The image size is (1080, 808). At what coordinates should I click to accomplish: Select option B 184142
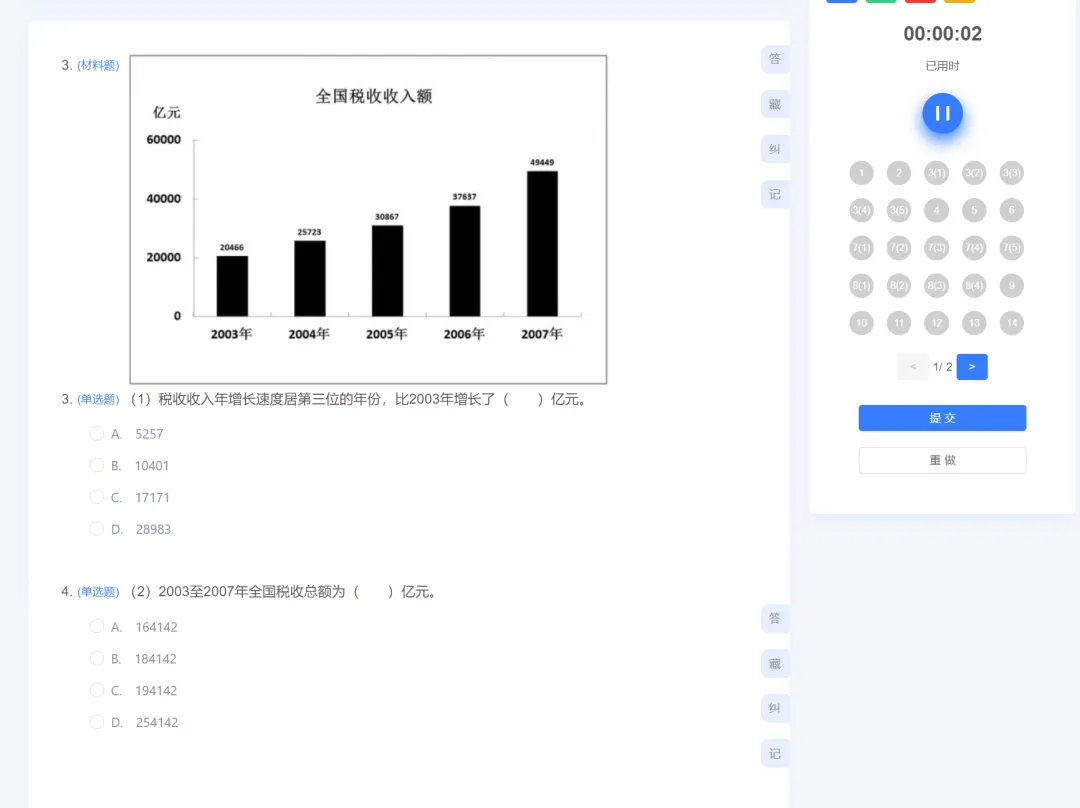(96, 658)
